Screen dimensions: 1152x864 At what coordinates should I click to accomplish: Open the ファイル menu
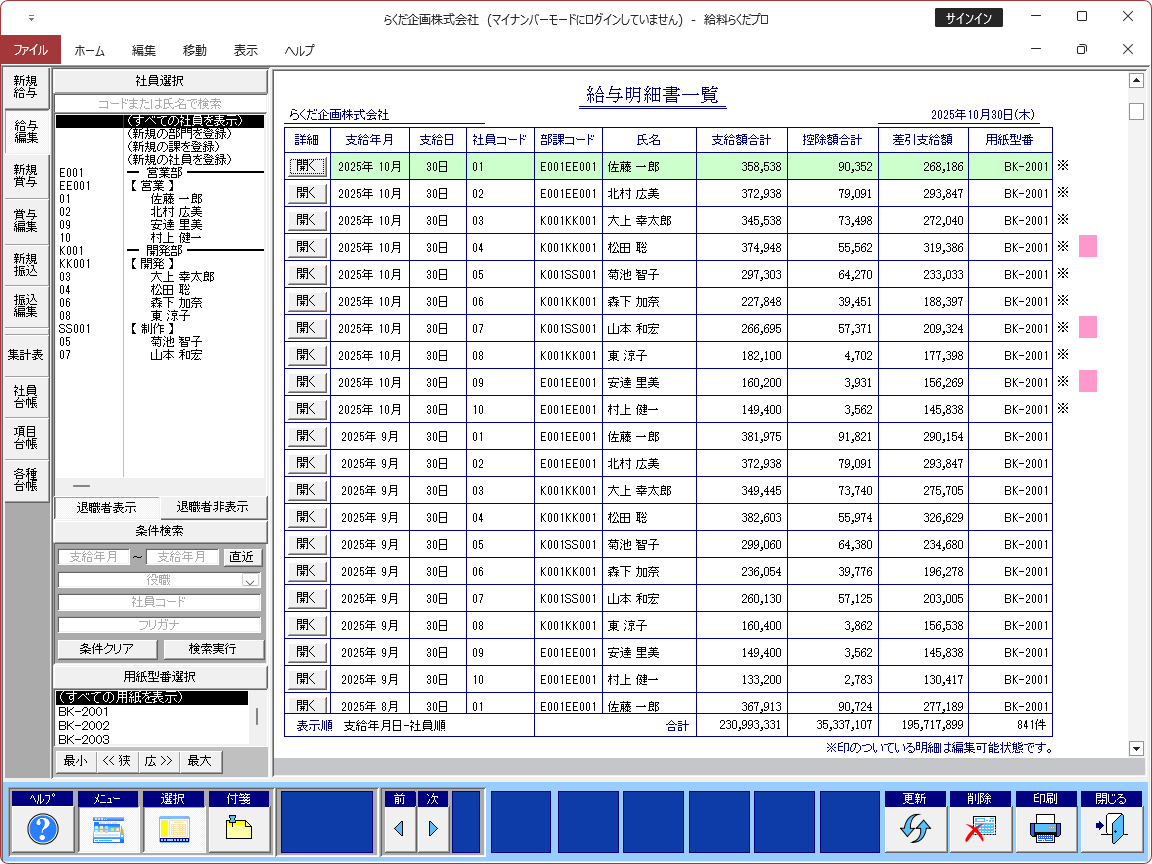(31, 50)
